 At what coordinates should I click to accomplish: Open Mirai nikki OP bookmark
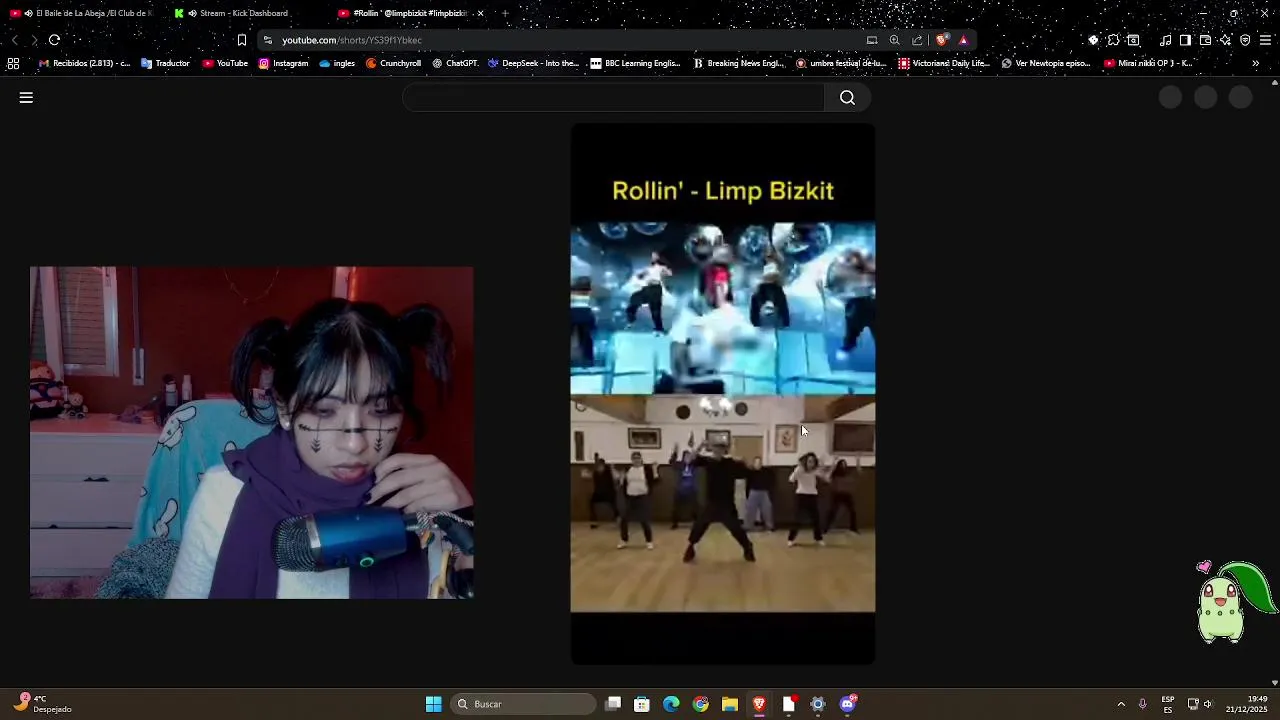tap(1148, 63)
